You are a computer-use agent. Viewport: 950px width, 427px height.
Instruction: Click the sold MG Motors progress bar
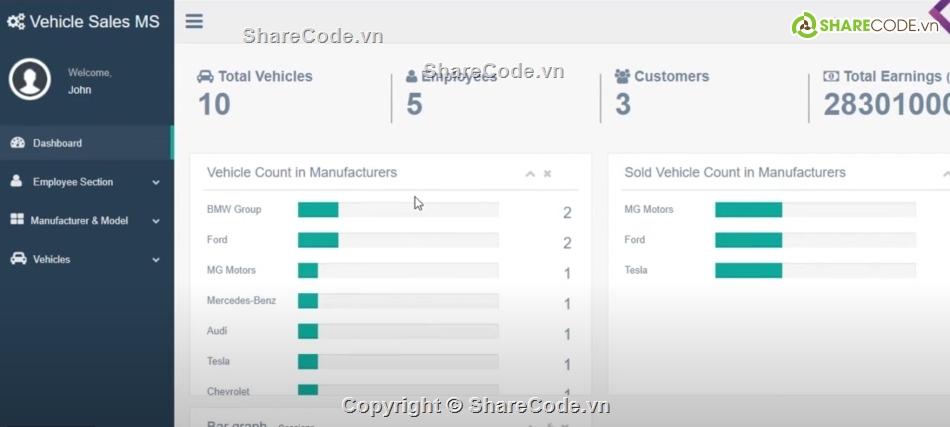815,210
